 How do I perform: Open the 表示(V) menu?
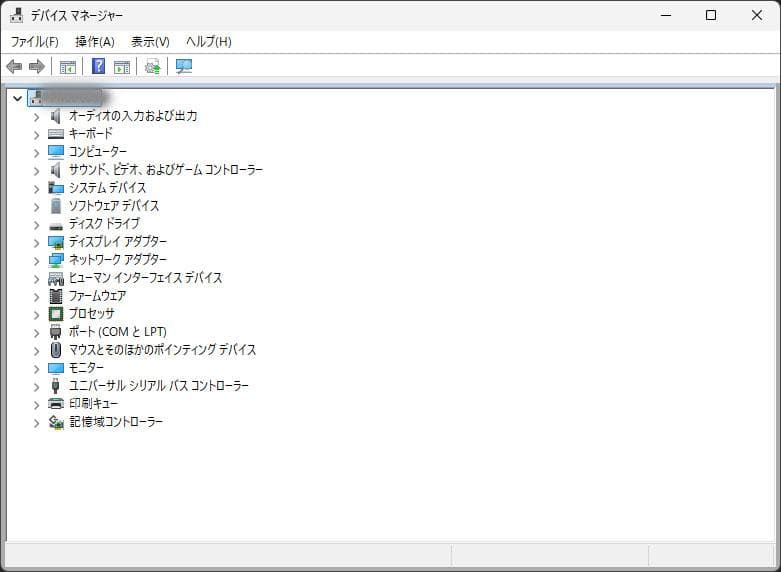[x=150, y=42]
